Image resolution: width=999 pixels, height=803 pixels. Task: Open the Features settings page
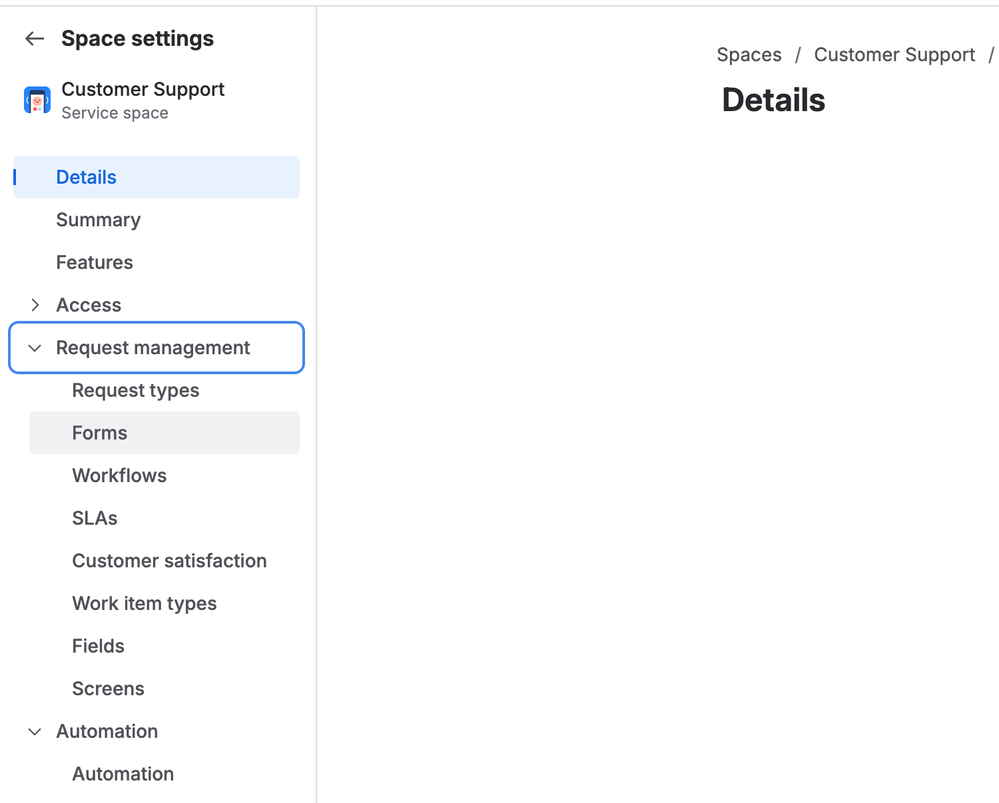point(94,263)
